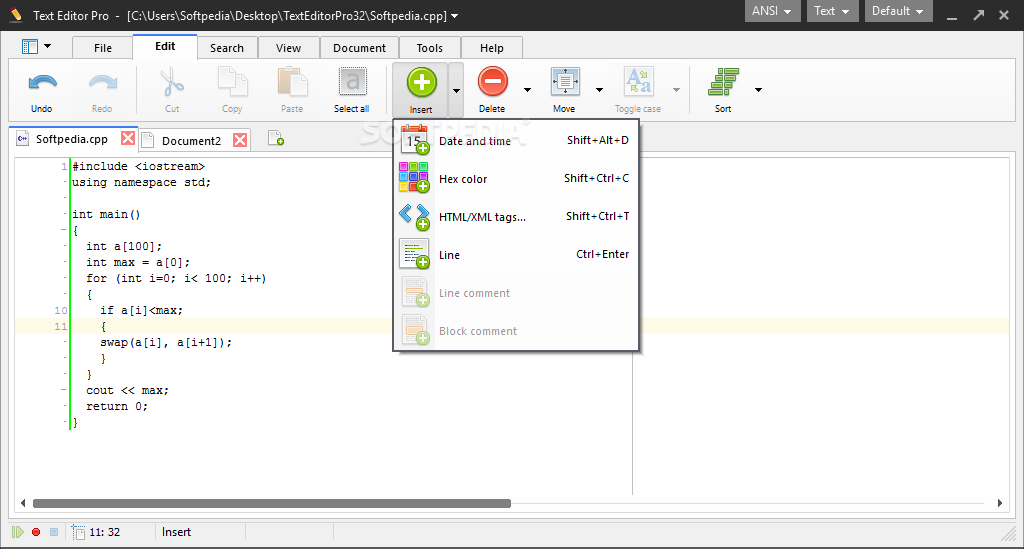Viewport: 1024px width, 549px height.
Task: Click the macro stop icon
Action: pyautogui.click(x=54, y=532)
